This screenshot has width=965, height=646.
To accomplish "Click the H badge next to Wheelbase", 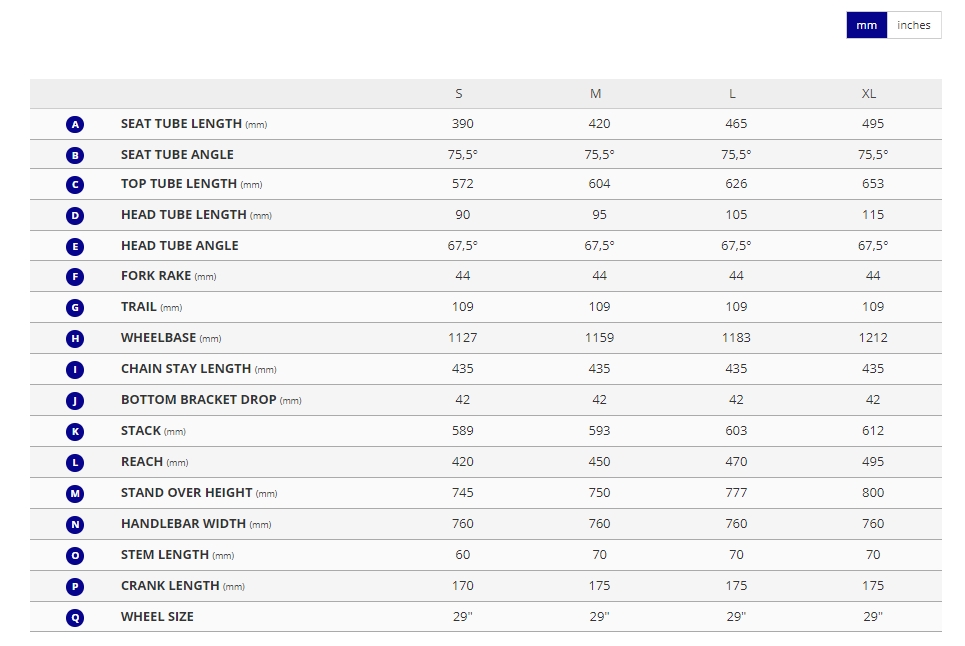I will [75, 339].
